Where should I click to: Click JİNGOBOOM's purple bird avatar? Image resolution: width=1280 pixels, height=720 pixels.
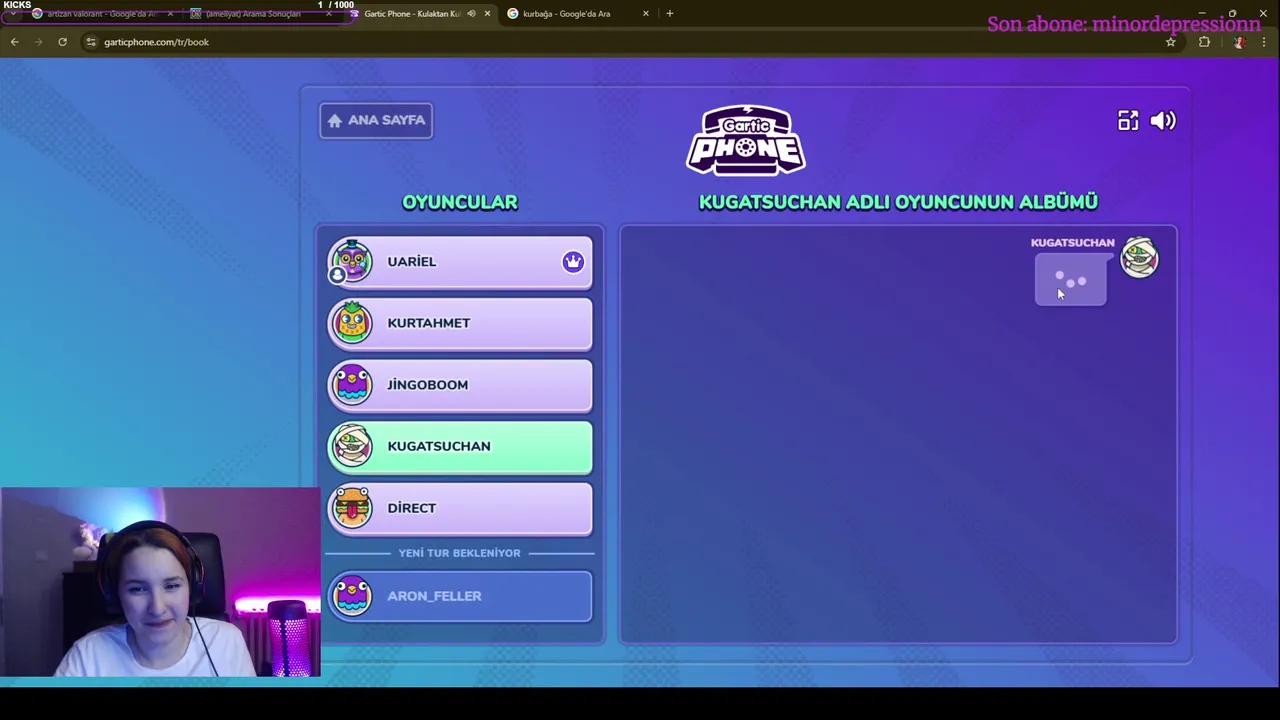351,384
